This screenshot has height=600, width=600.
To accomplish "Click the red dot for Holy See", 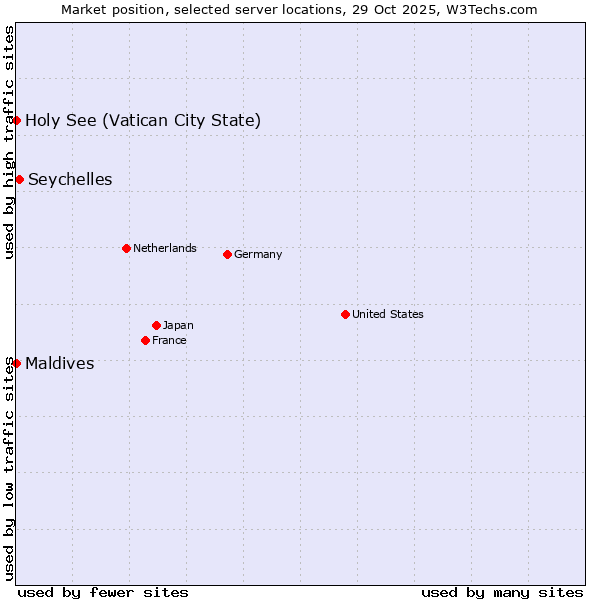I will point(16,120).
